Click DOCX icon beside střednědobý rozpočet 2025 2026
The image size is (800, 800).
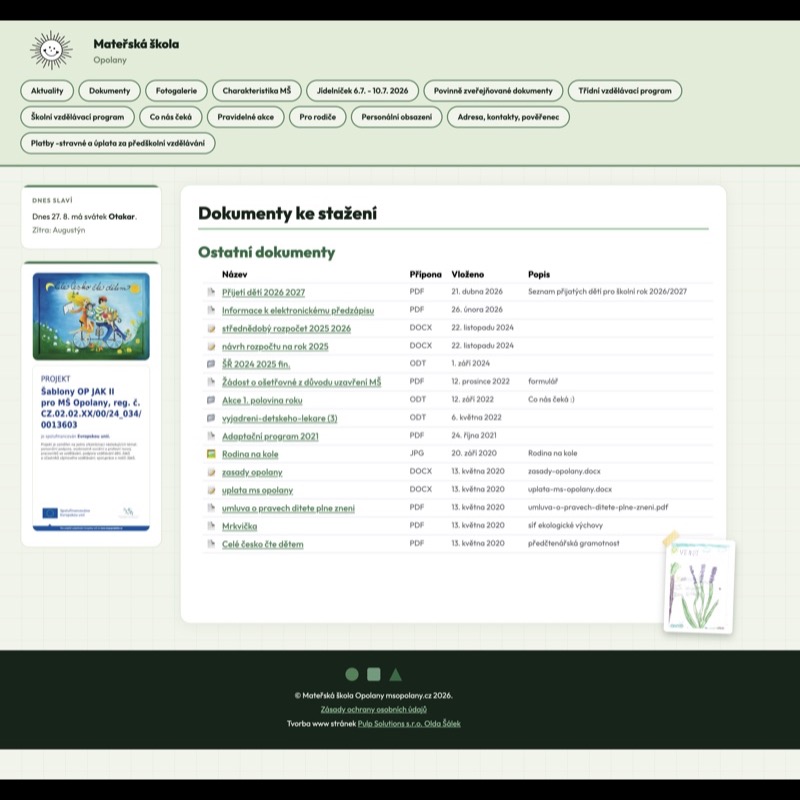211,328
